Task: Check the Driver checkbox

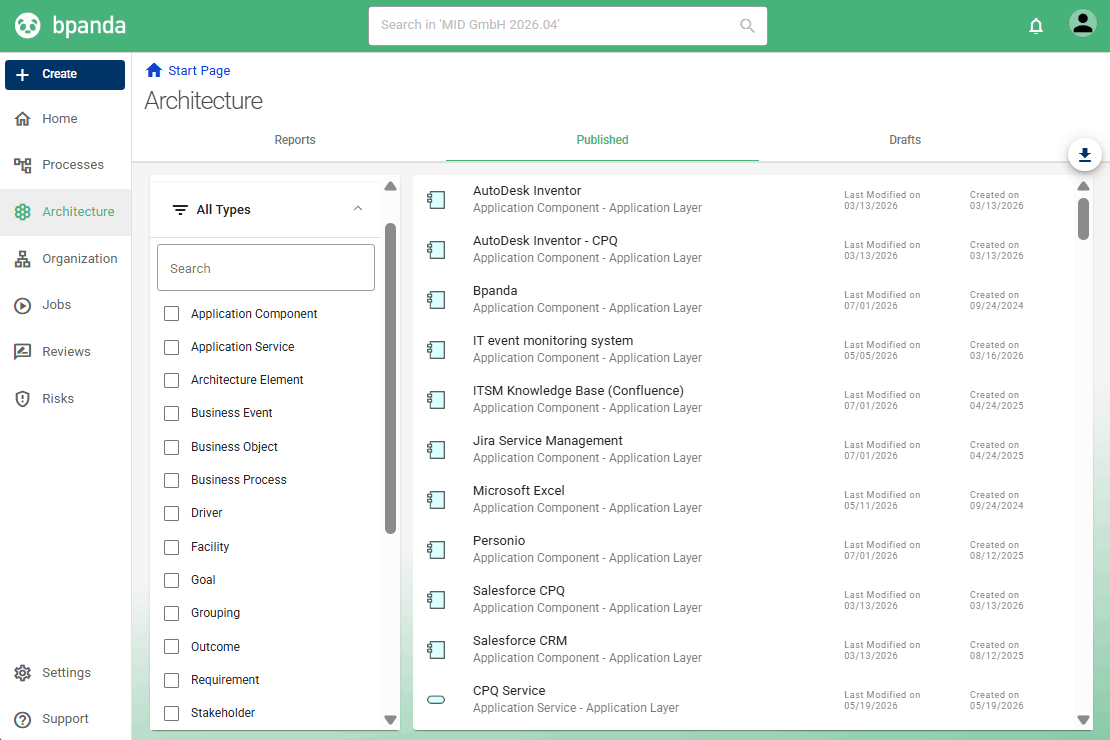Action: (x=171, y=513)
